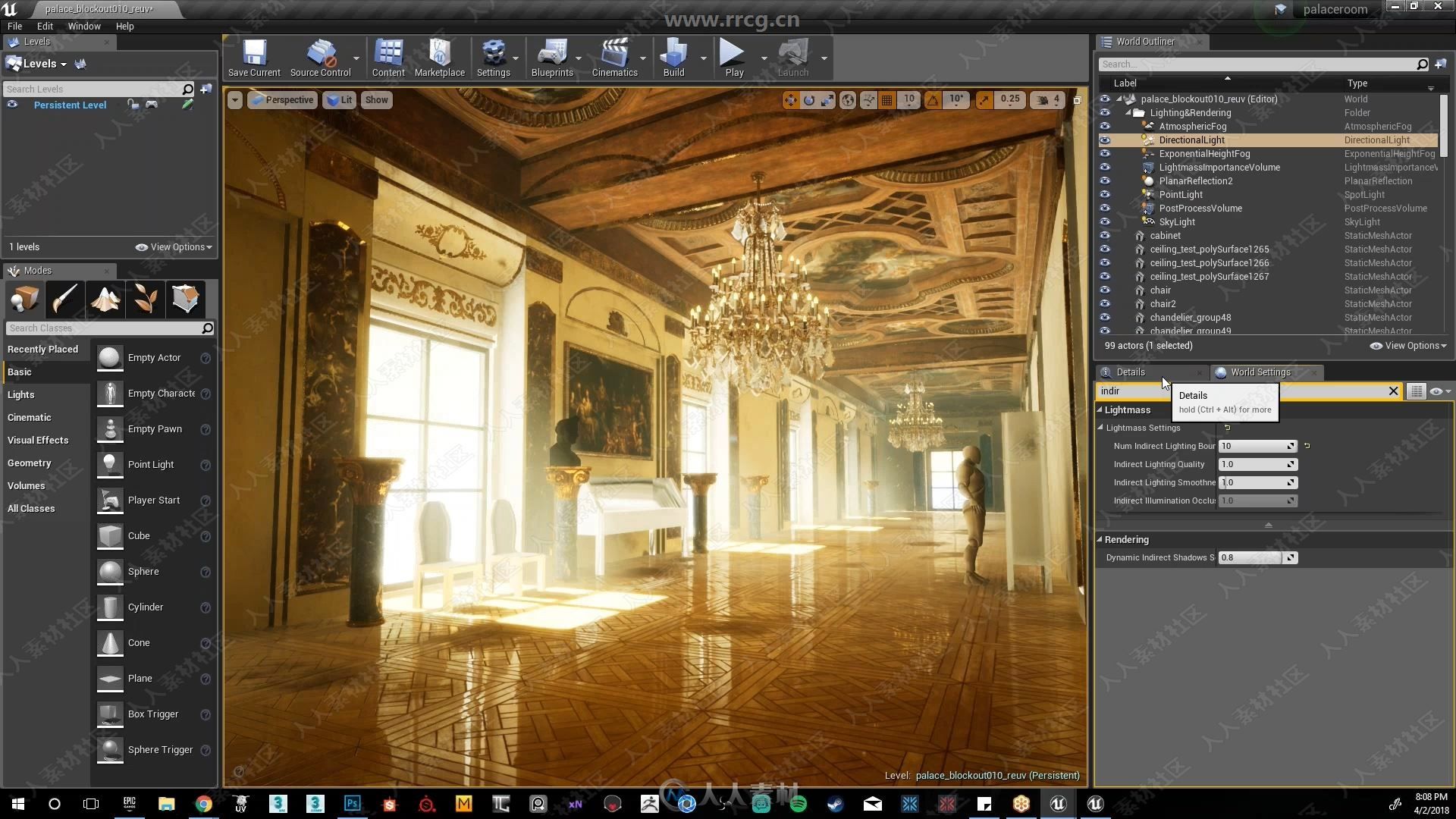Open the Window menu
This screenshot has width=1456, height=819.
click(x=84, y=26)
